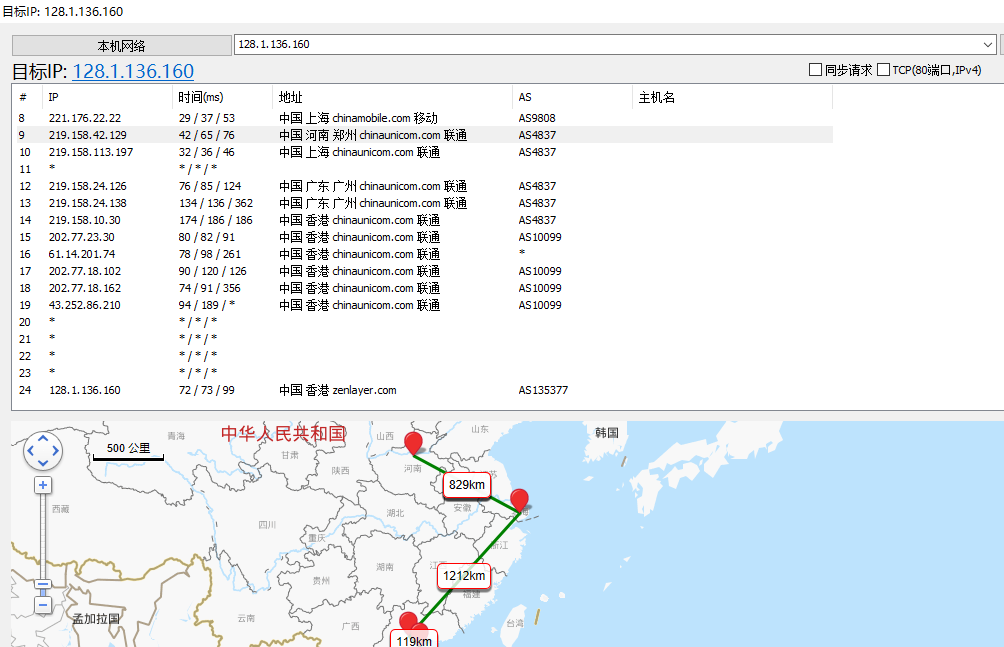The height and width of the screenshot is (647, 1004).
Task: Select hop 9 IP 219.158.42.129
Action: pos(88,135)
